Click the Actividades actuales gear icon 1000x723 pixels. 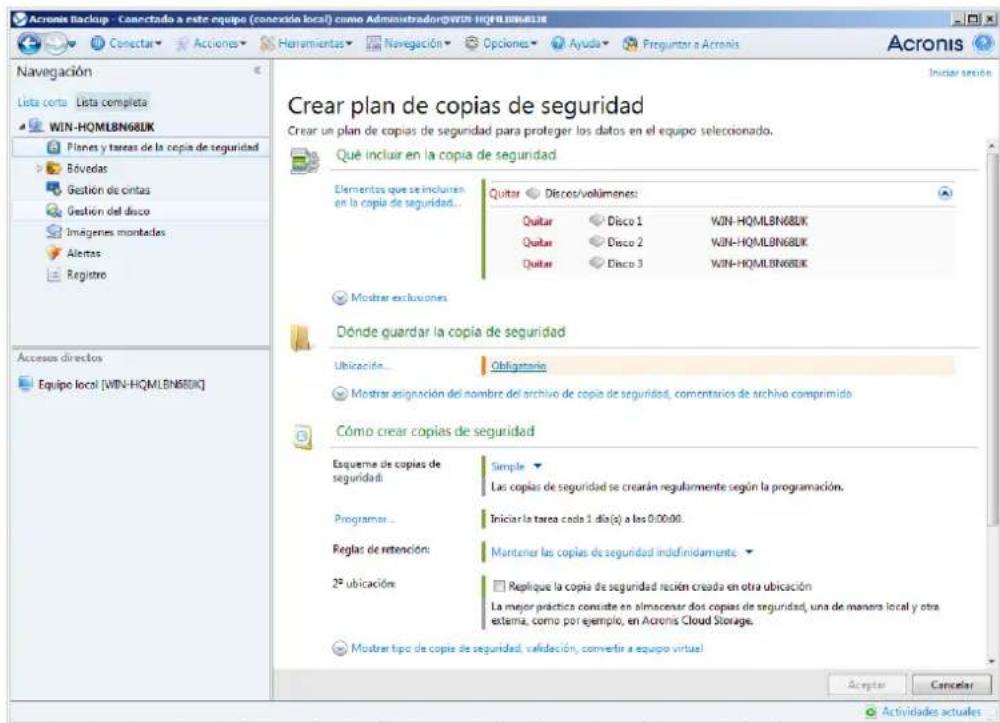point(871,712)
